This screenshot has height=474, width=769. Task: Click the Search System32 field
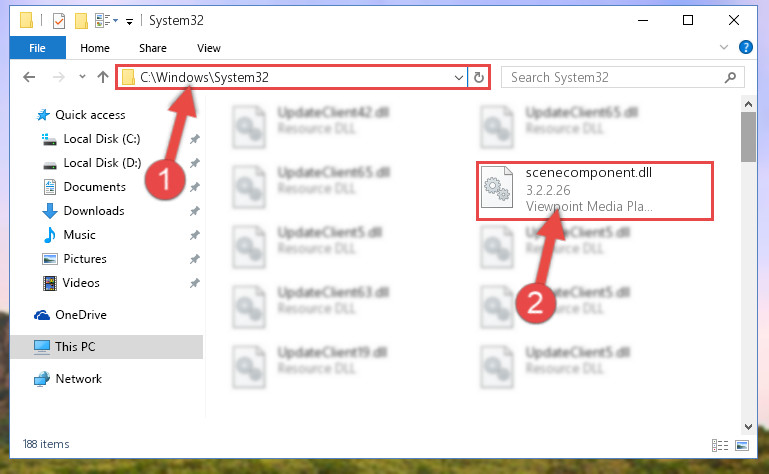613,78
